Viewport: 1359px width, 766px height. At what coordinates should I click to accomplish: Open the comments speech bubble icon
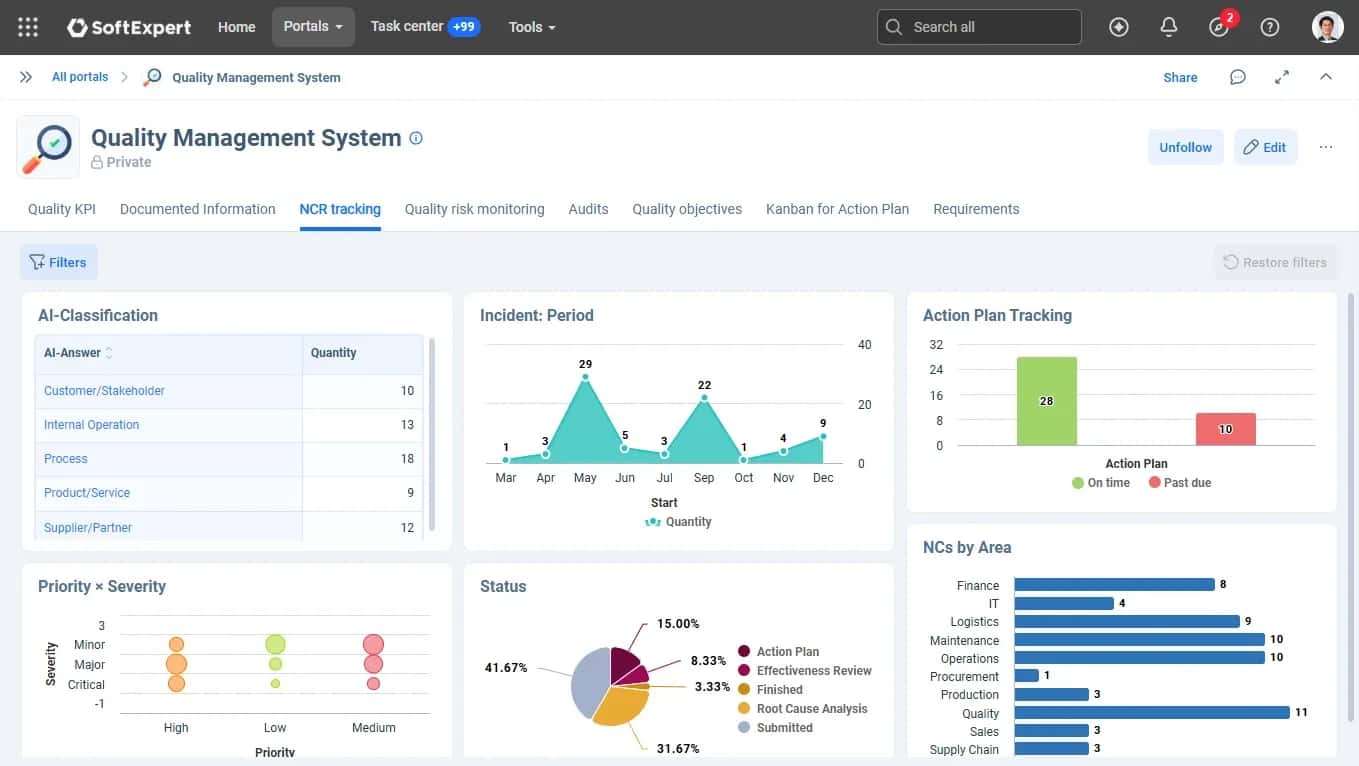[1238, 77]
